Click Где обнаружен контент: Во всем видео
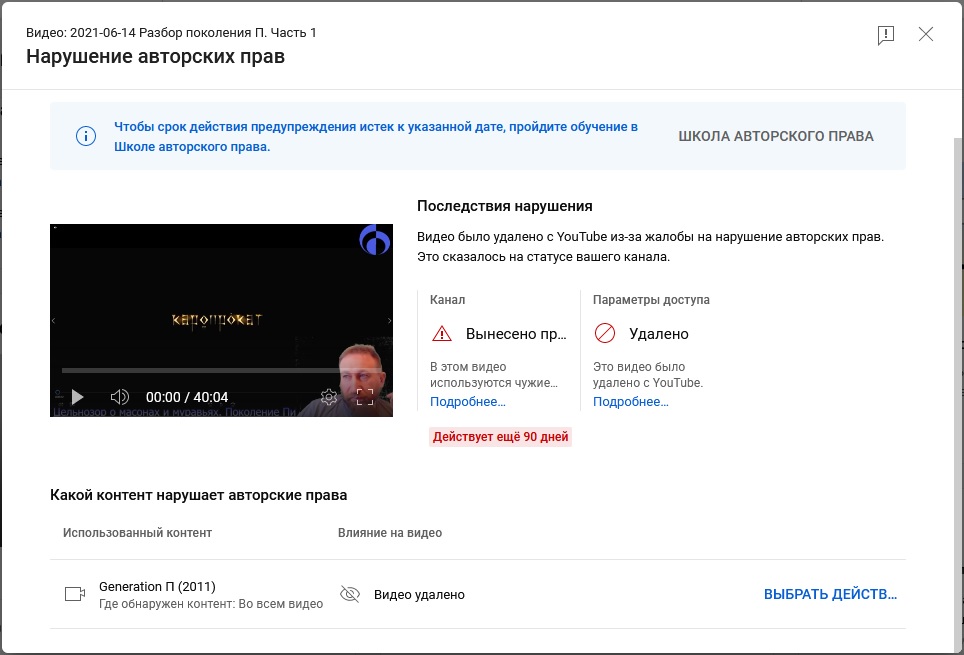This screenshot has width=964, height=655. point(211,604)
